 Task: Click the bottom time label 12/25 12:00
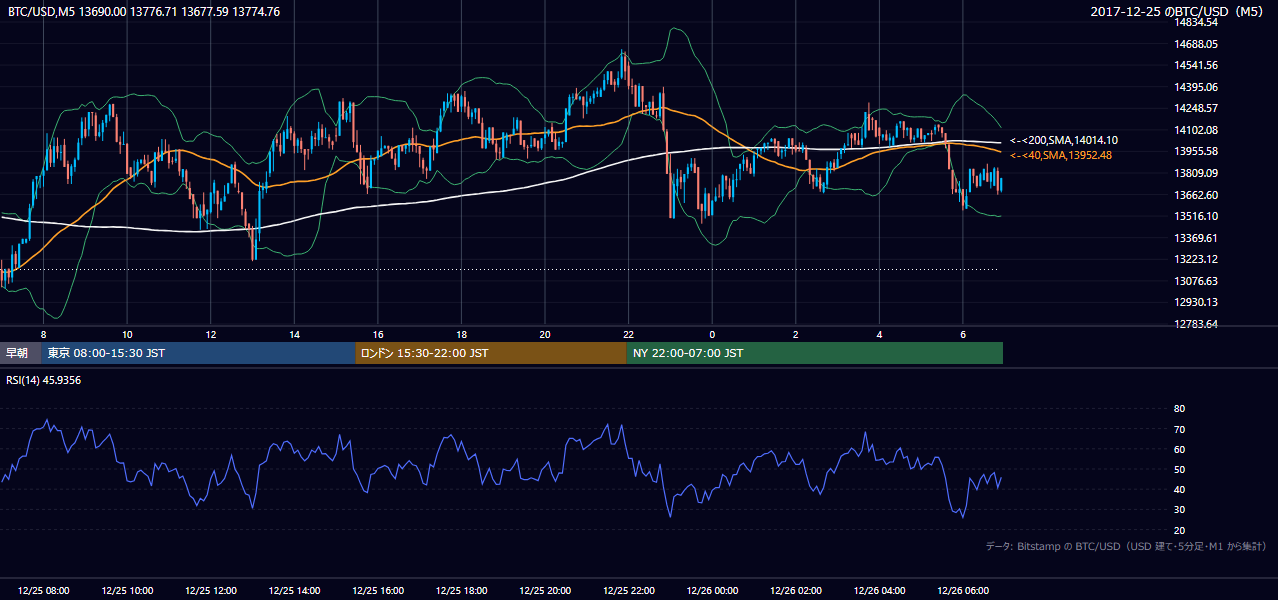(210, 591)
